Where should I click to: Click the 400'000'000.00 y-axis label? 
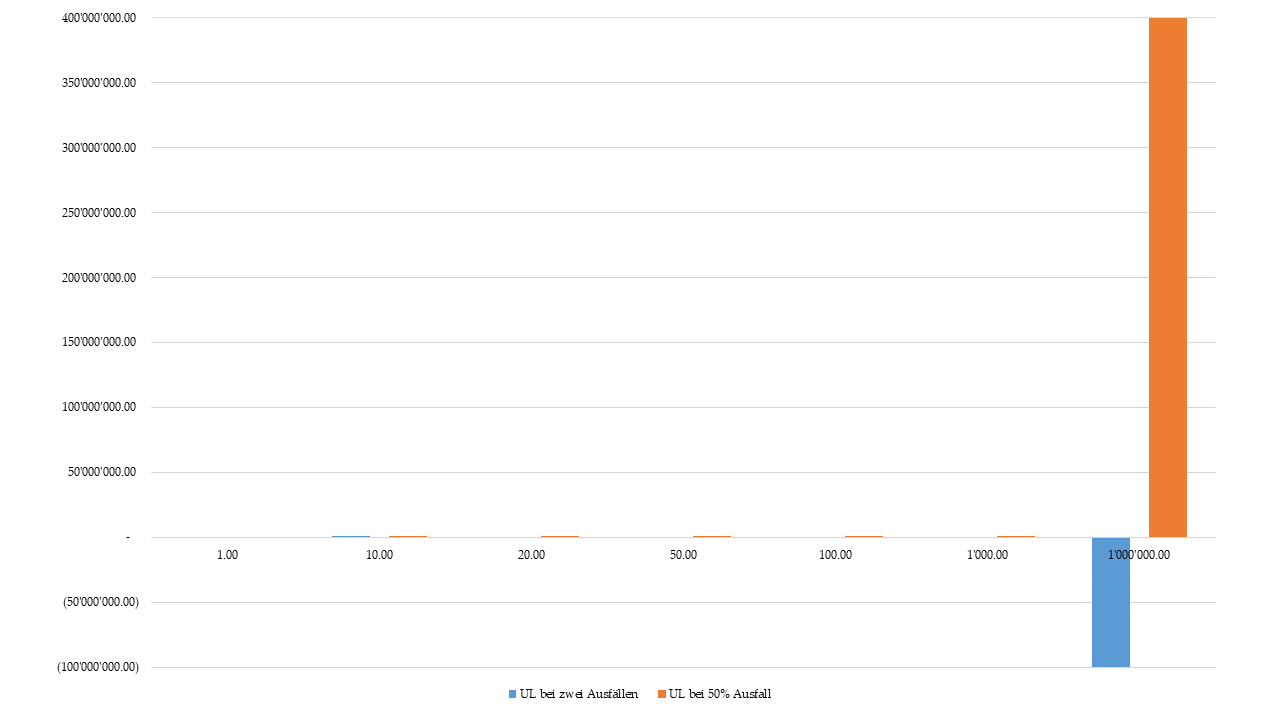pyautogui.click(x=99, y=18)
